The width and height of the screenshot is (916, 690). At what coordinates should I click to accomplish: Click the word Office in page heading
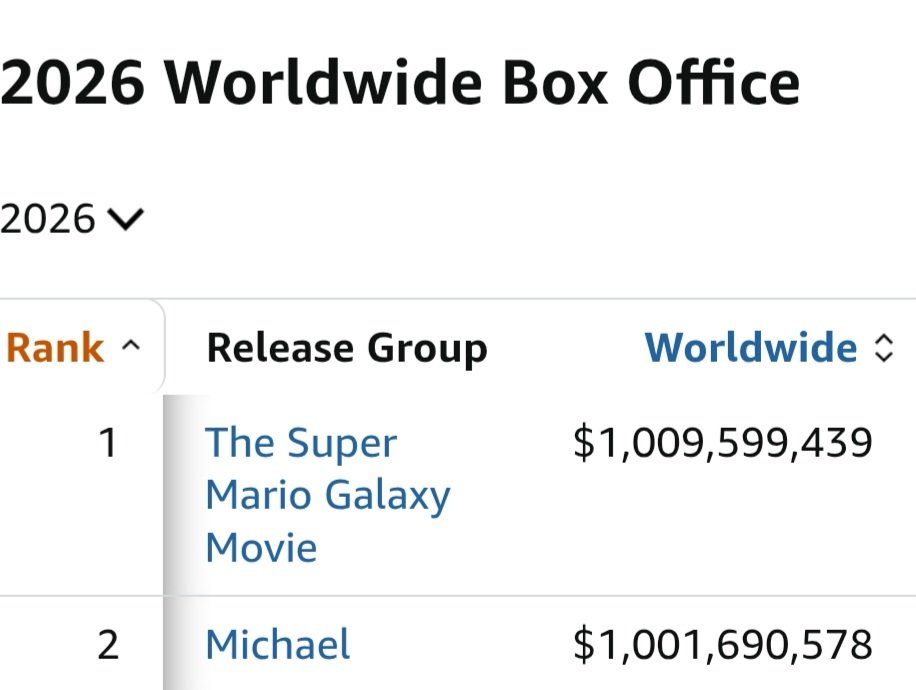pyautogui.click(x=713, y=83)
